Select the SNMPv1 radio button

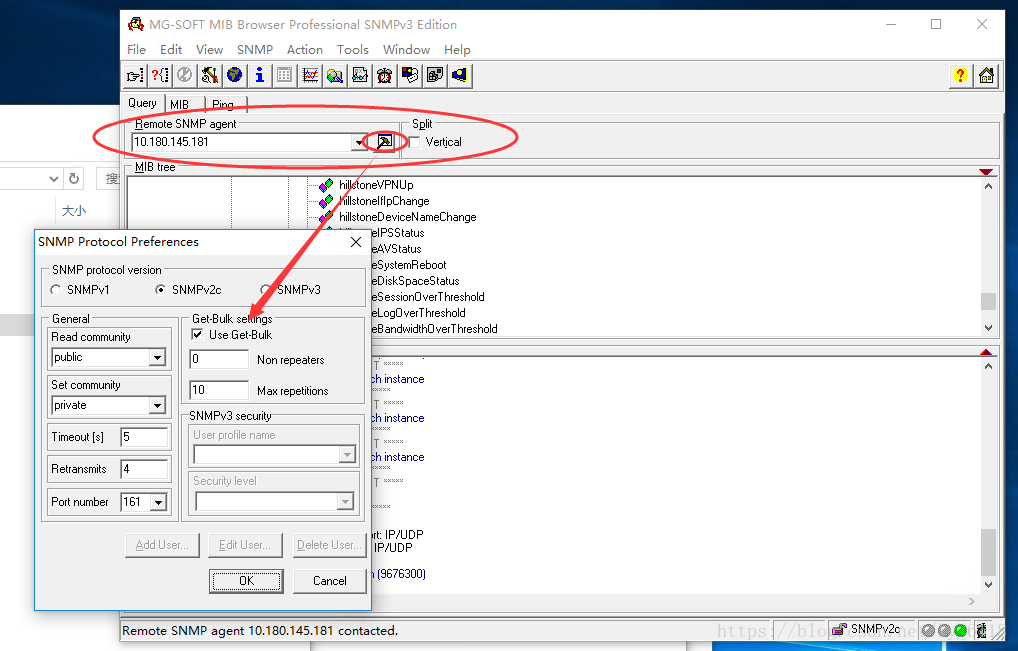pyautogui.click(x=55, y=289)
